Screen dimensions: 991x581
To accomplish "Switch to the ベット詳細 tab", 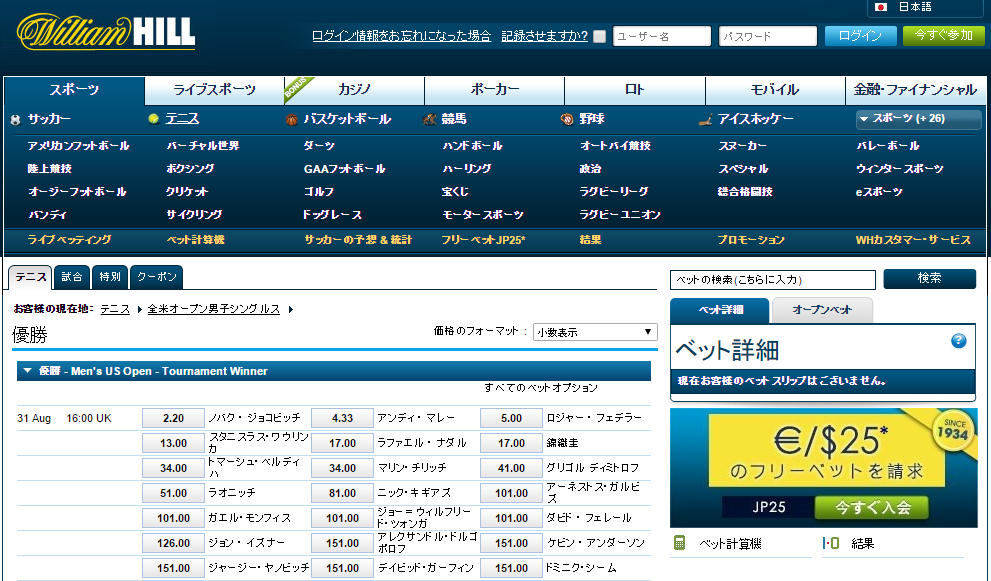I will [720, 310].
